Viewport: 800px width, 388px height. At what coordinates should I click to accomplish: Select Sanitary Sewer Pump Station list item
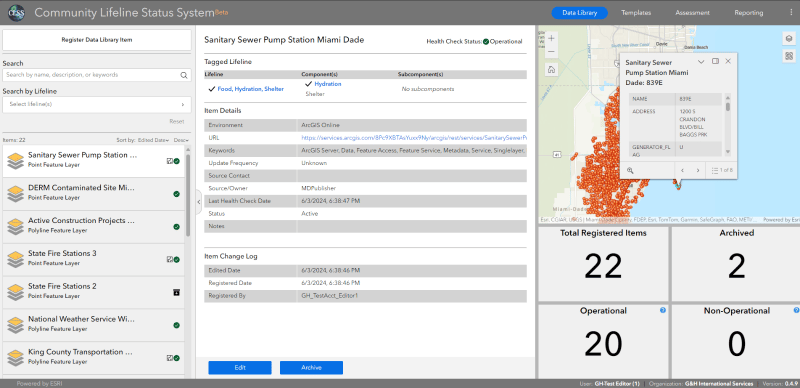tap(93, 161)
